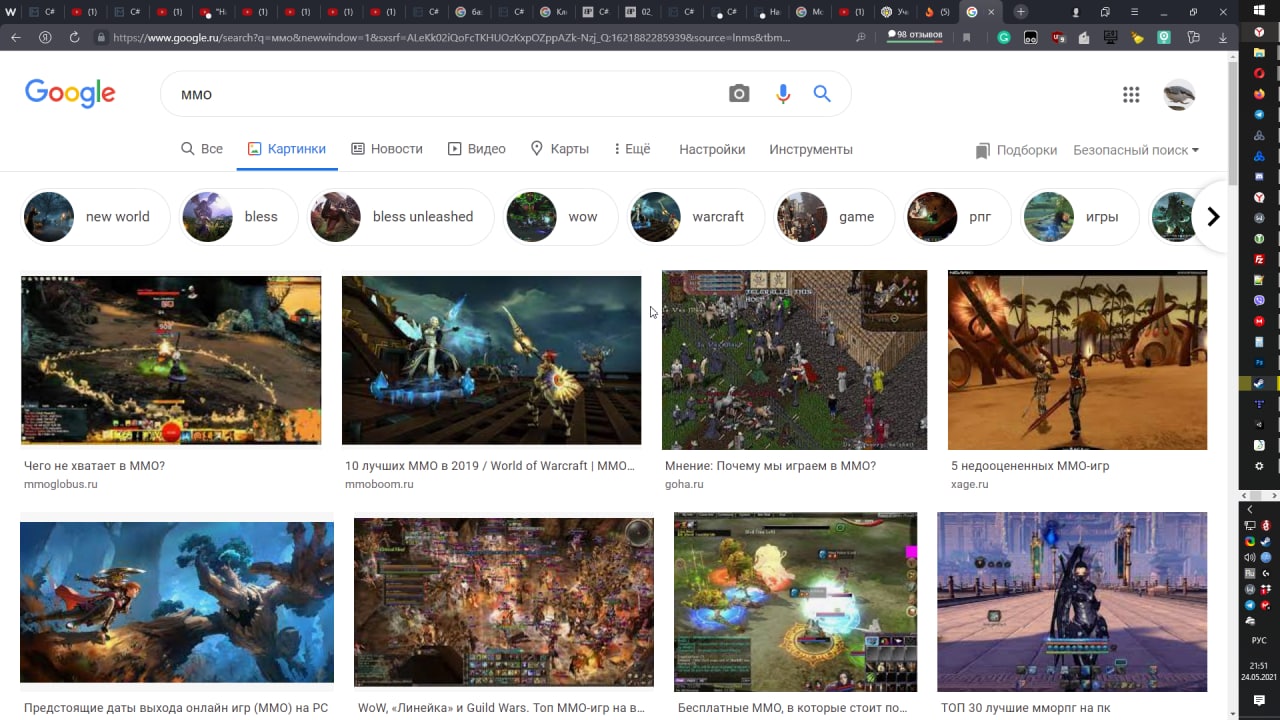1280x720 pixels.
Task: Open the xage.ru source link
Action: (970, 484)
